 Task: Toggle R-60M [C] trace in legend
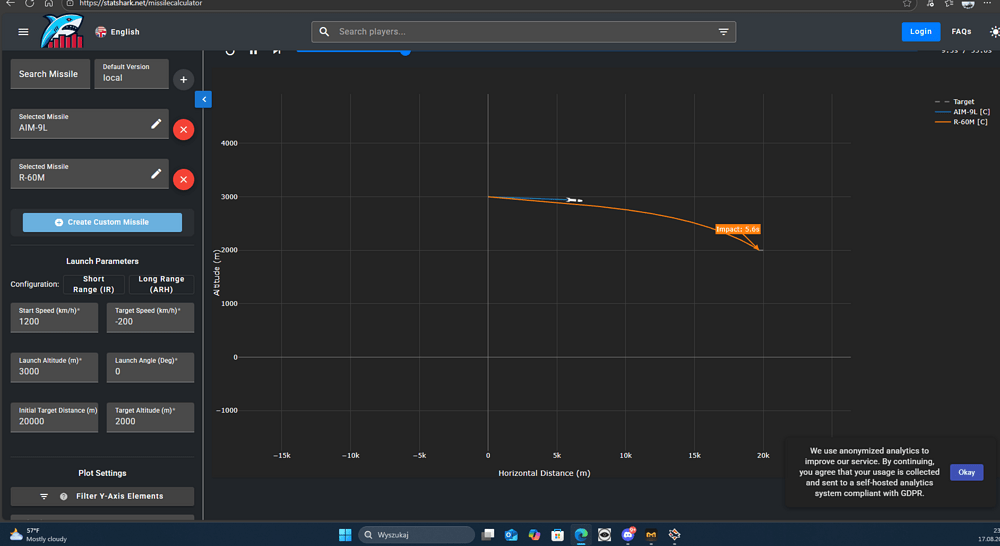click(x=961, y=122)
